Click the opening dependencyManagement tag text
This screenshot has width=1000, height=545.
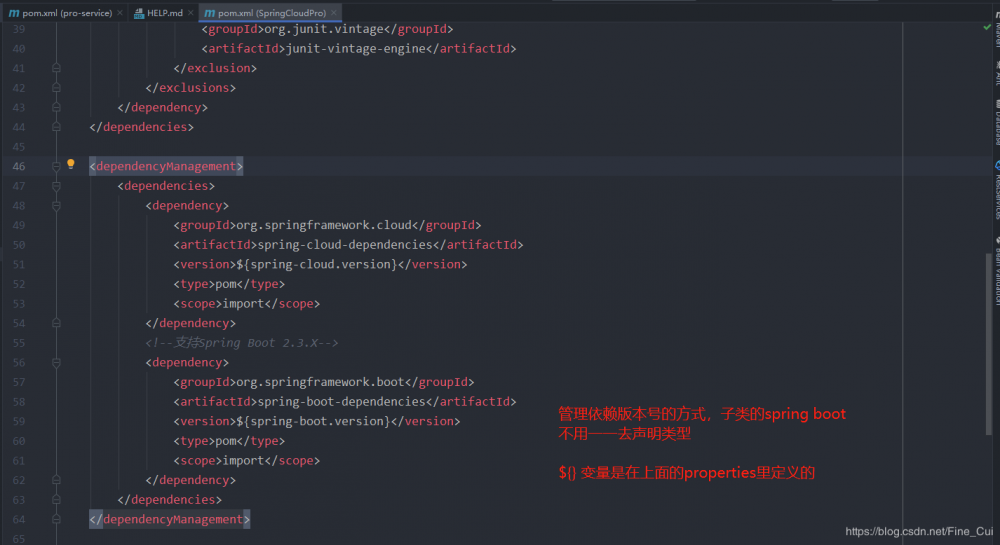click(166, 166)
